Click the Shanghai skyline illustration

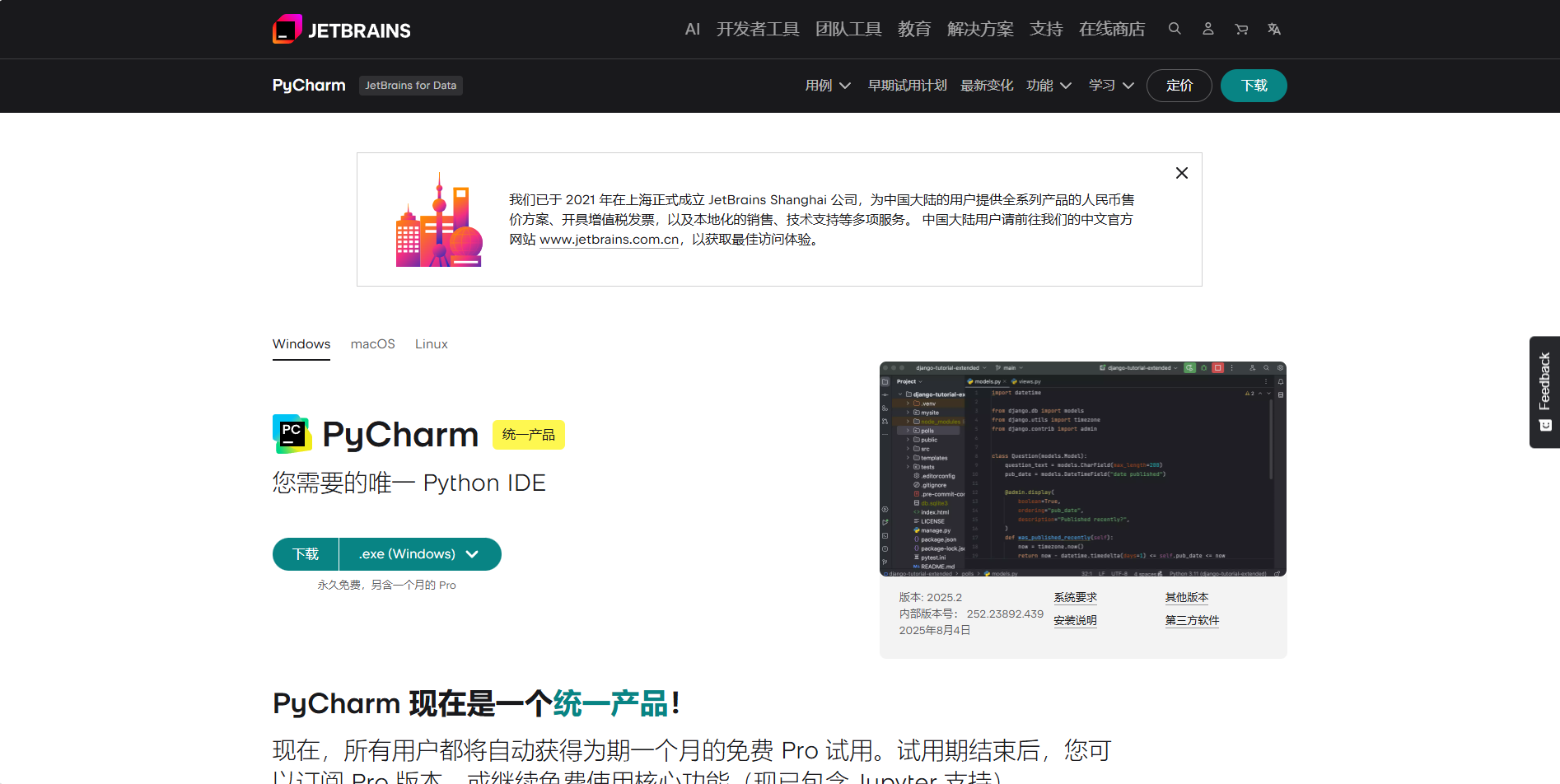(x=439, y=220)
